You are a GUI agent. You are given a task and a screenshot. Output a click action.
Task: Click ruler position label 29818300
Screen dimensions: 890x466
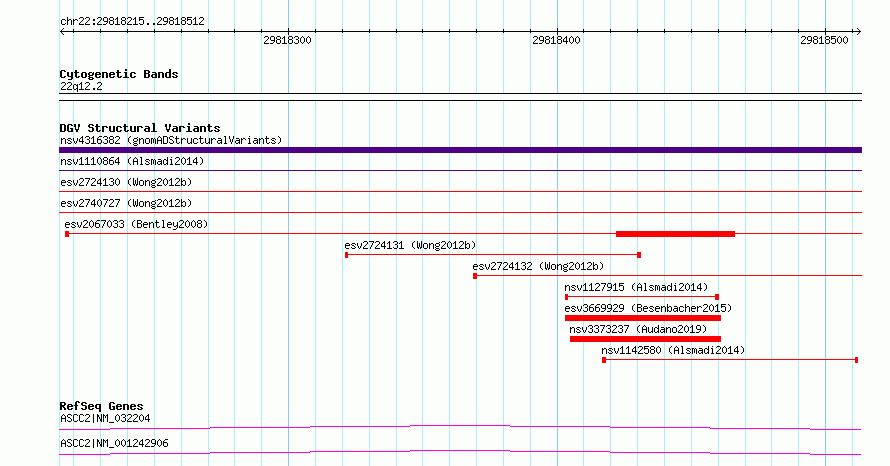pos(287,40)
